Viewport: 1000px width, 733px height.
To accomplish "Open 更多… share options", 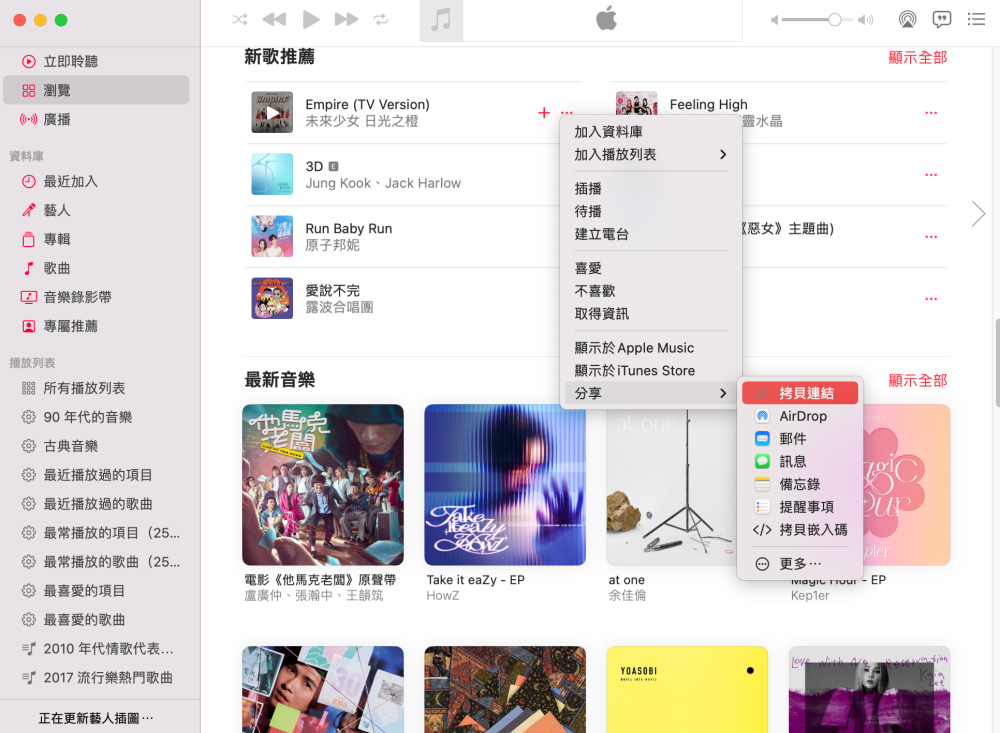I will click(800, 564).
